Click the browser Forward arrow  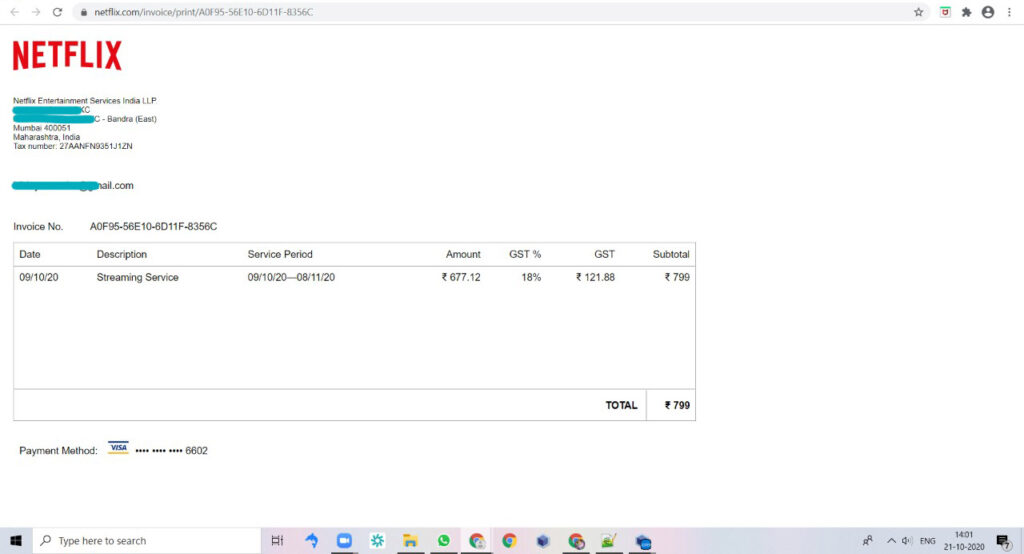(x=36, y=12)
